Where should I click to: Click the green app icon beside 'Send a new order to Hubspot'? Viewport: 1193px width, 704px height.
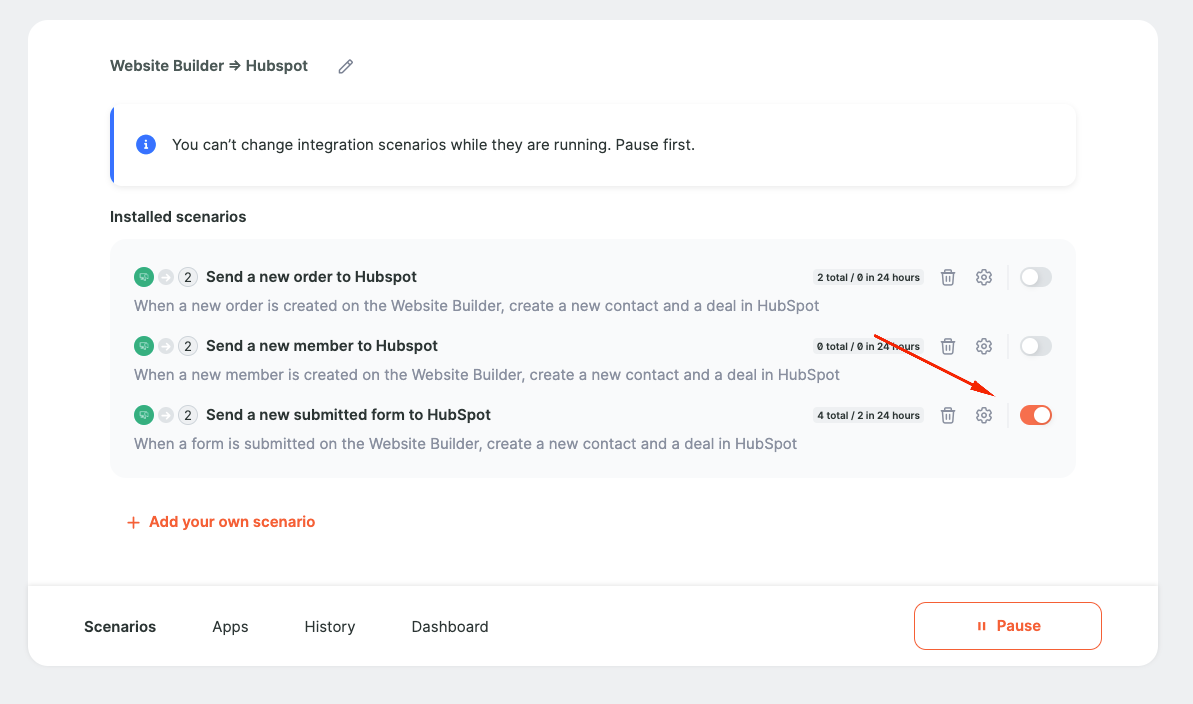tap(144, 277)
